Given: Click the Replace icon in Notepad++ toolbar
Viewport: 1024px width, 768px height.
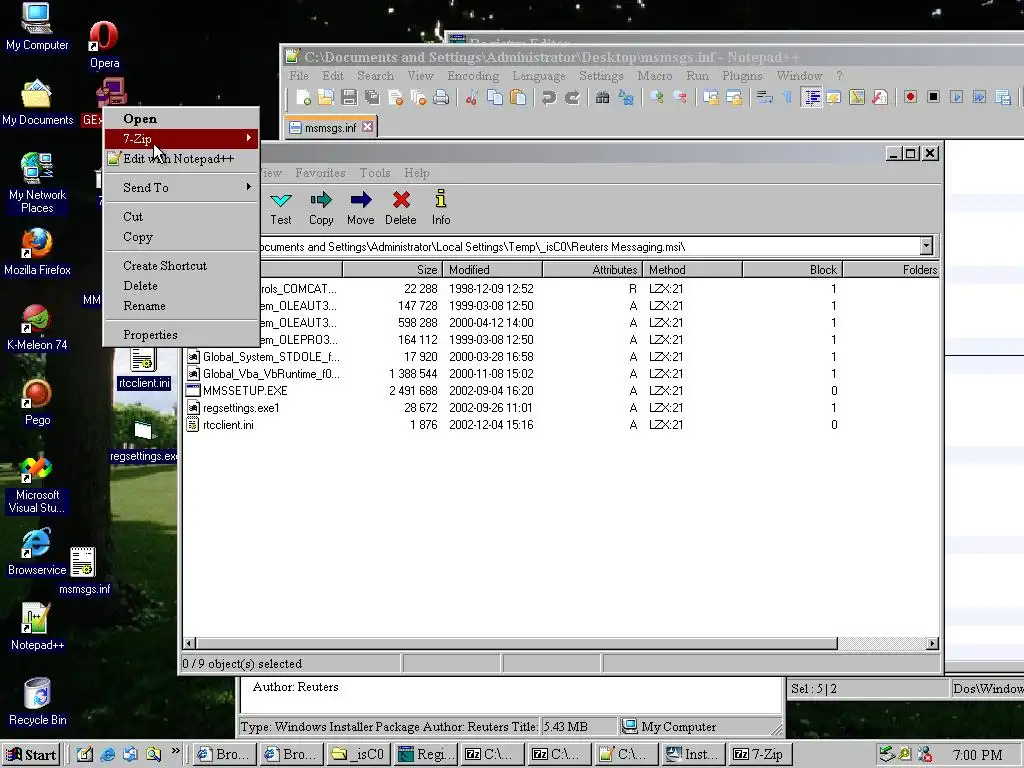Looking at the screenshot, I should pos(626,98).
